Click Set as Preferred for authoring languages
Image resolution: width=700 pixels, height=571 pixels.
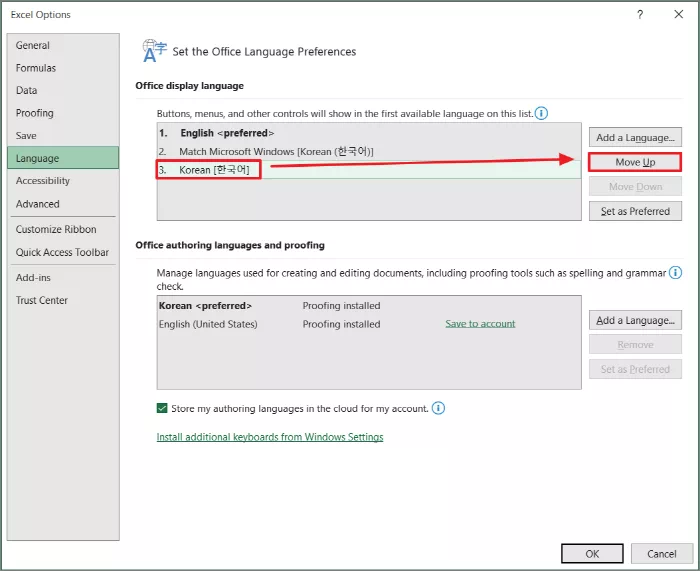point(635,369)
